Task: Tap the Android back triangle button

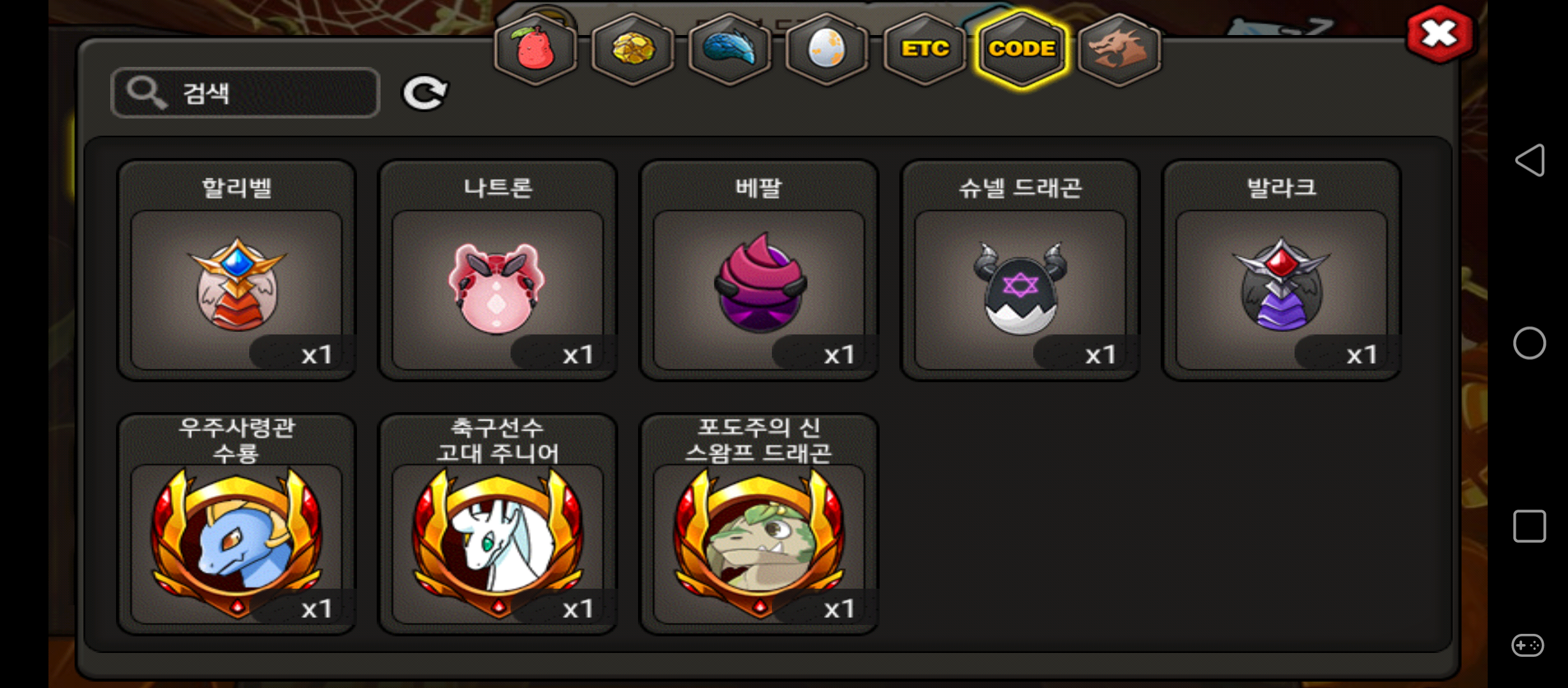Action: pos(1530,160)
